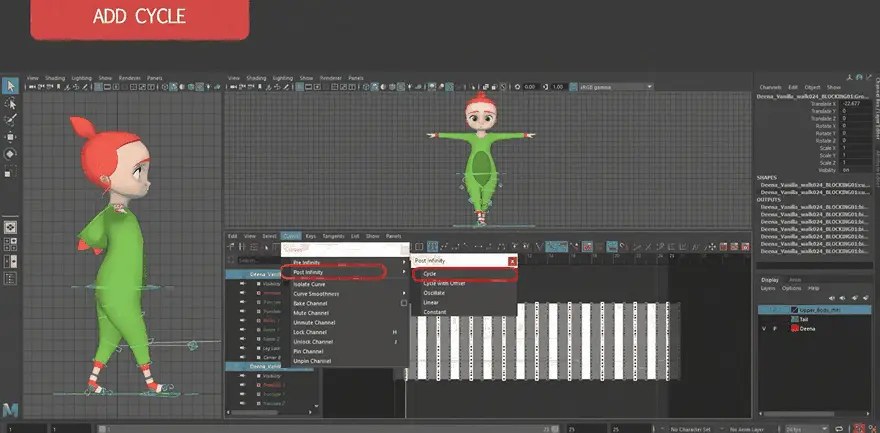Toggle playback P on Deena layer
Image resolution: width=880 pixels, height=433 pixels.
[775, 327]
